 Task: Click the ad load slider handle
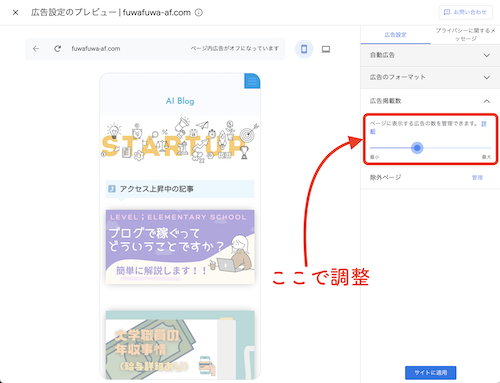[x=417, y=148]
